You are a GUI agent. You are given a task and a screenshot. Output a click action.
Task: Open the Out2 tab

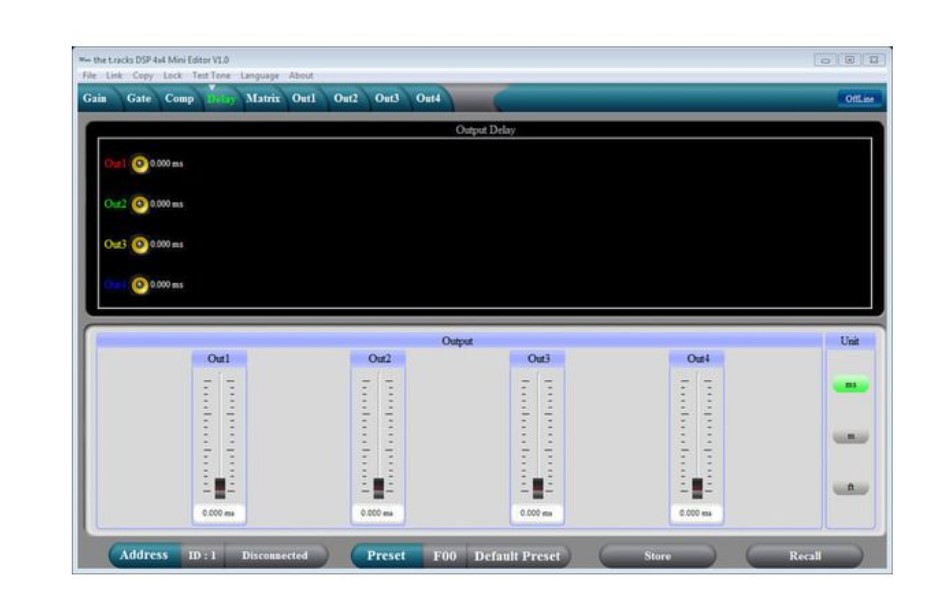(x=346, y=98)
